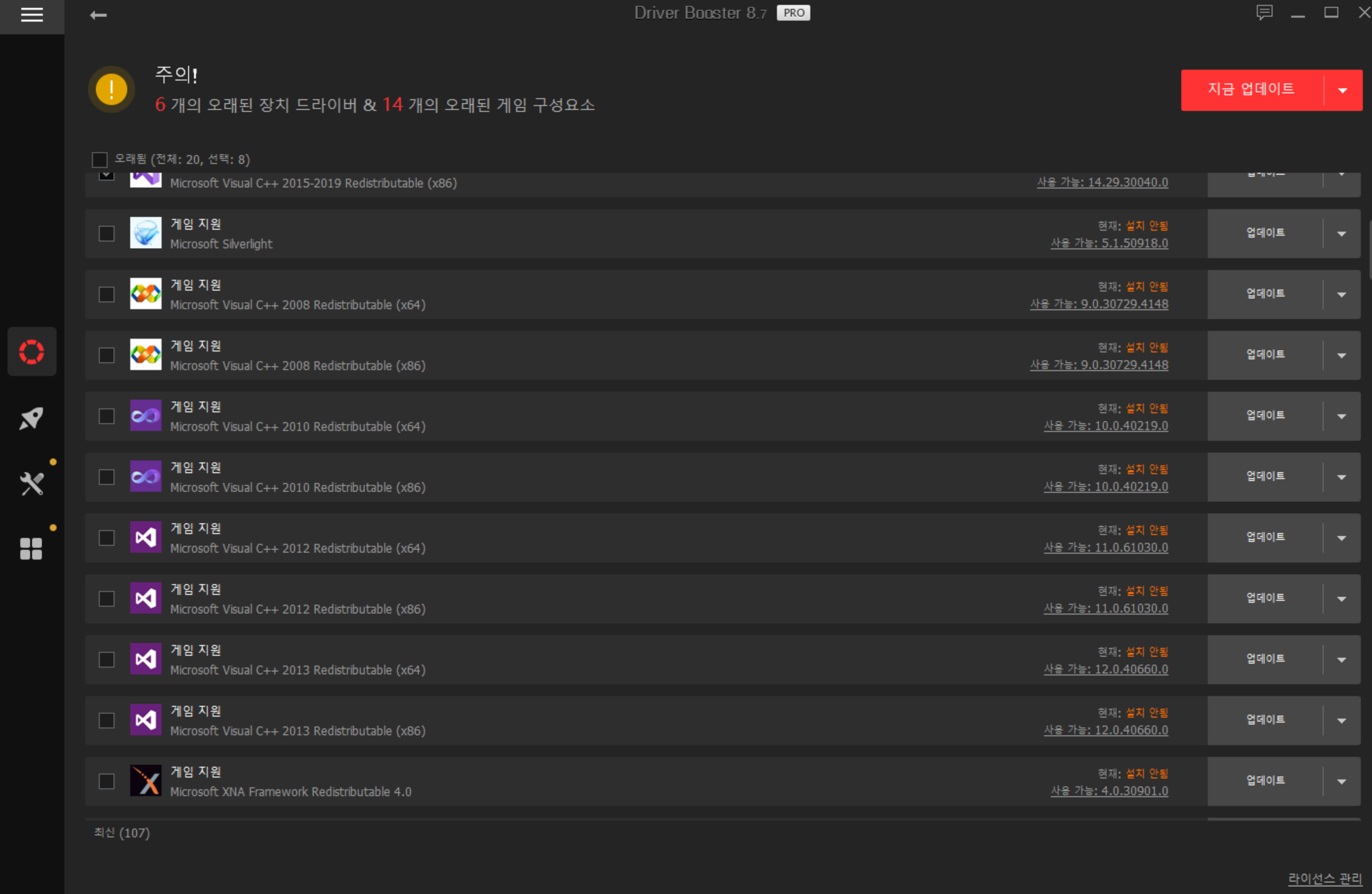Screen dimensions: 1372x894
Task: Check Visual C++ 2013 Redistributable (x86) checkbox
Action: pos(107,721)
